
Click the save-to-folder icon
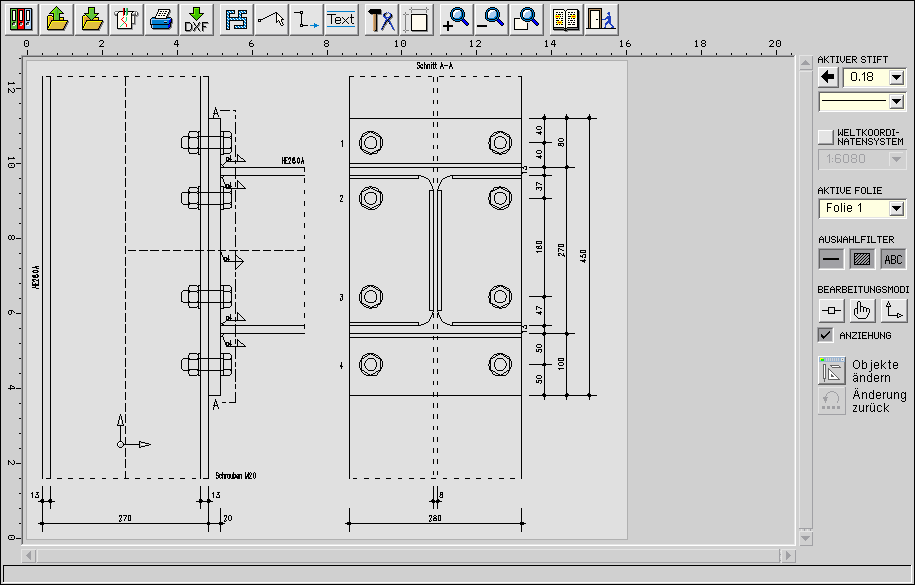tap(92, 18)
